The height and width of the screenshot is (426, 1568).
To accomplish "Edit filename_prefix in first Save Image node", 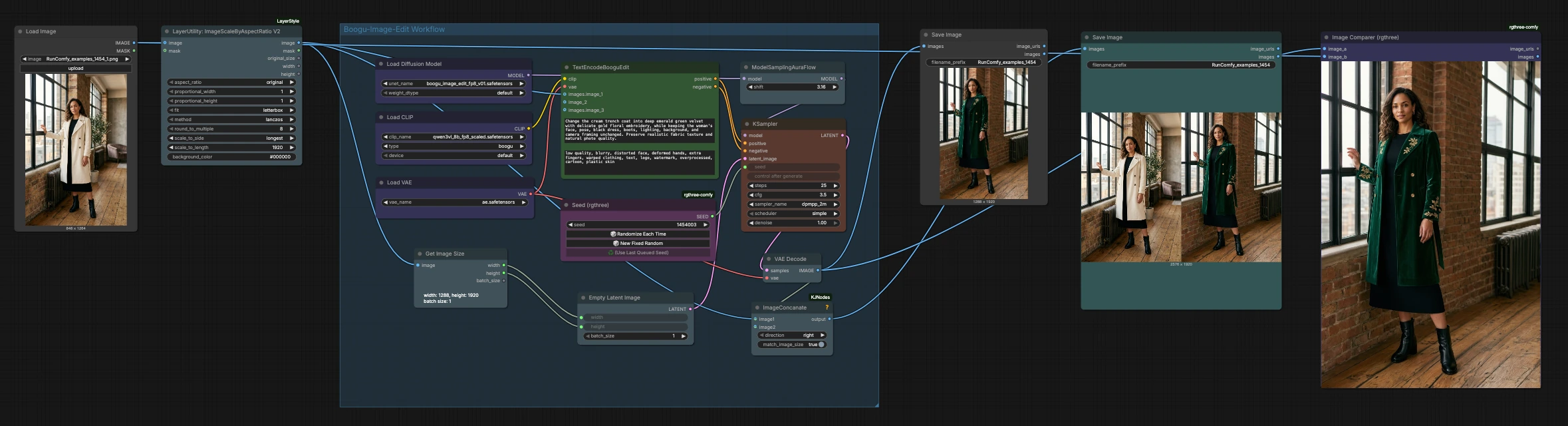I will tap(983, 63).
